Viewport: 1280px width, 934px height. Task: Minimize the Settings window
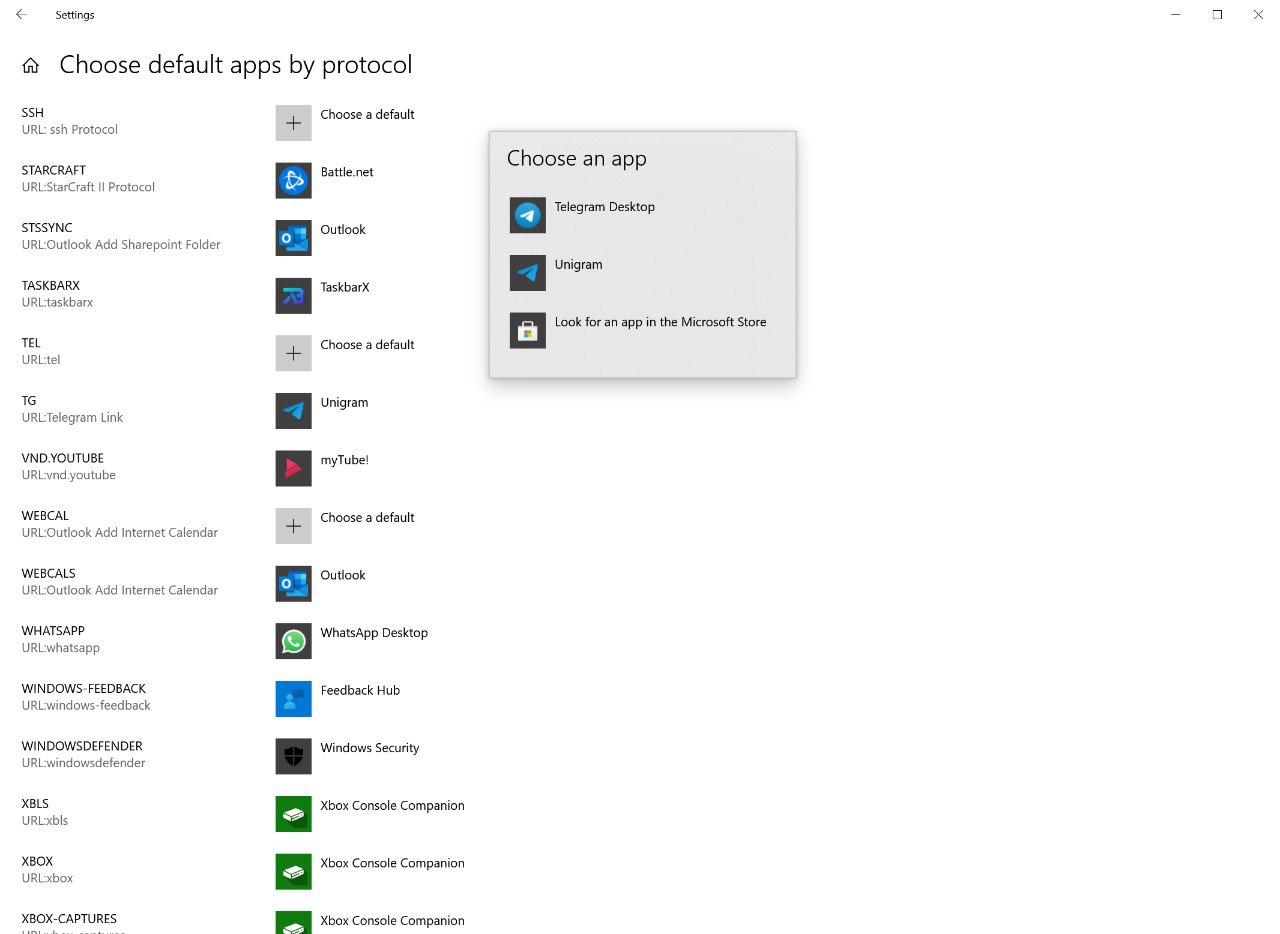pyautogui.click(x=1176, y=15)
